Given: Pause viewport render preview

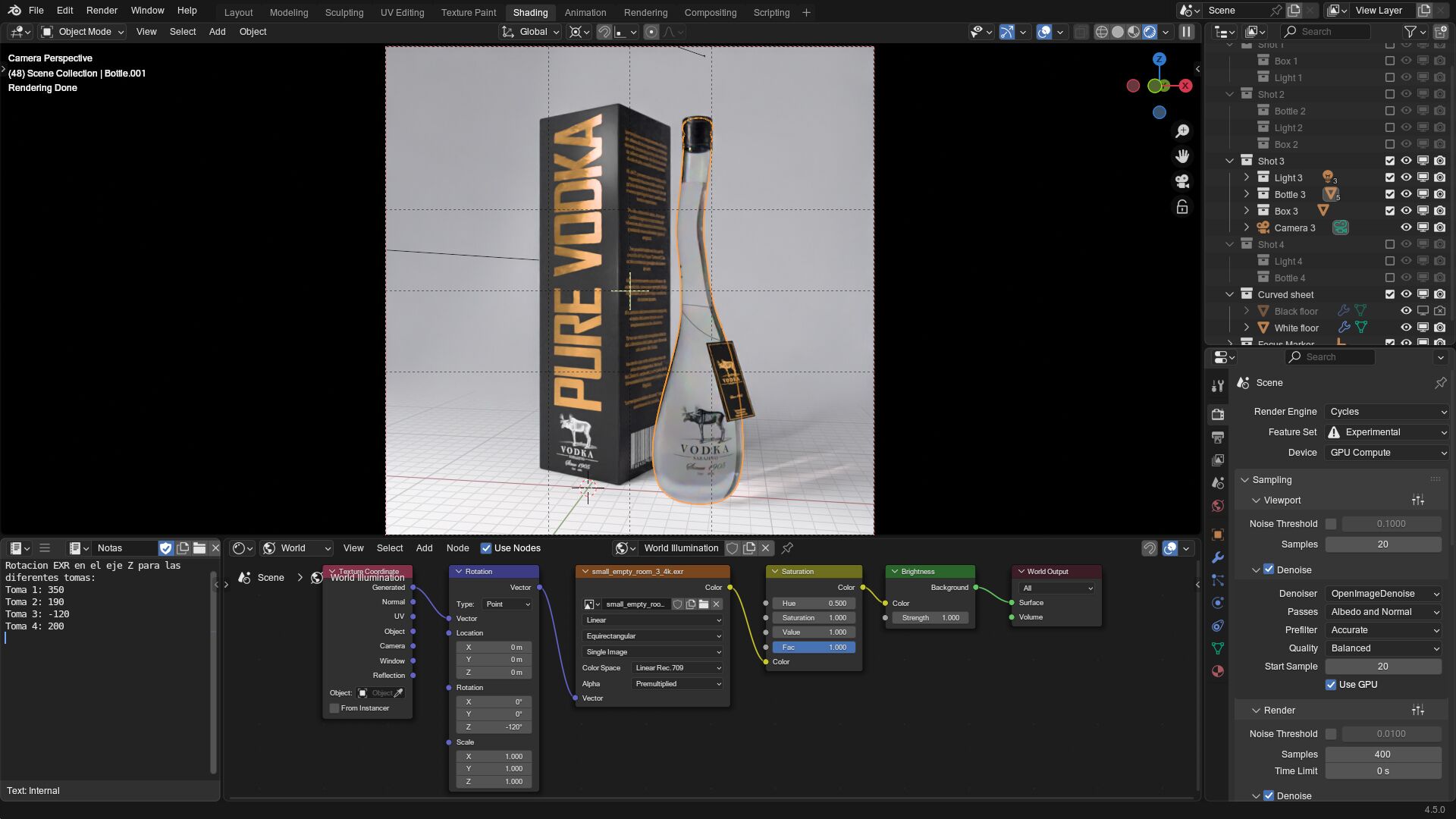Looking at the screenshot, I should coord(1187,32).
